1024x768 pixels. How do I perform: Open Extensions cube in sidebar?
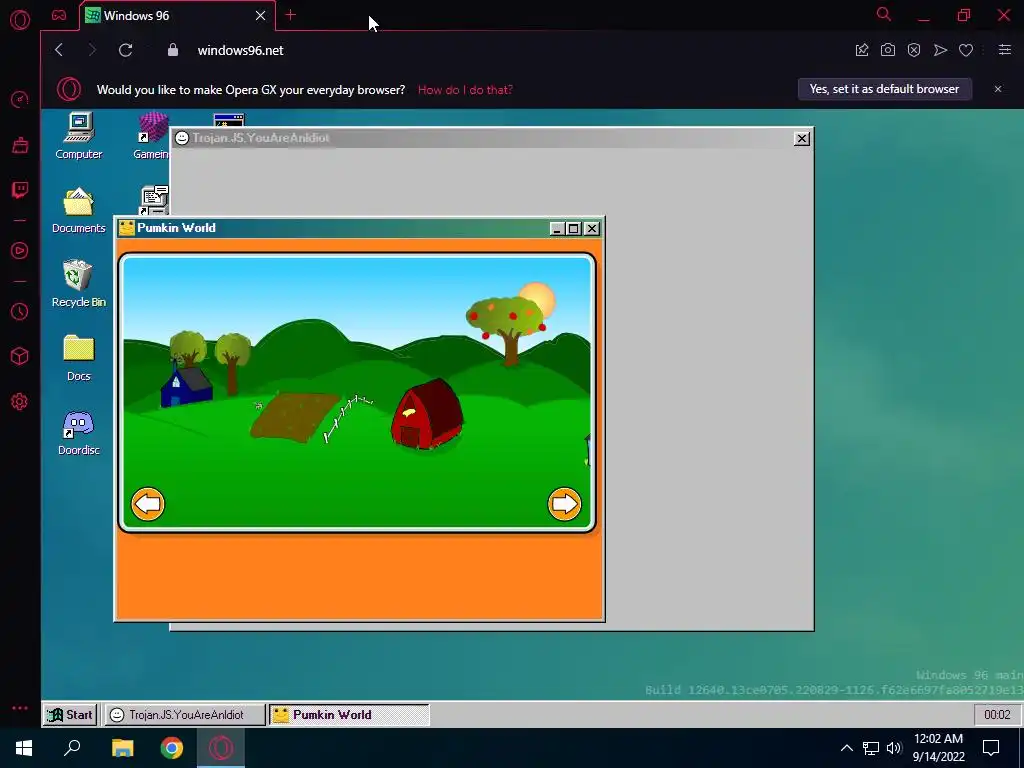pos(20,356)
